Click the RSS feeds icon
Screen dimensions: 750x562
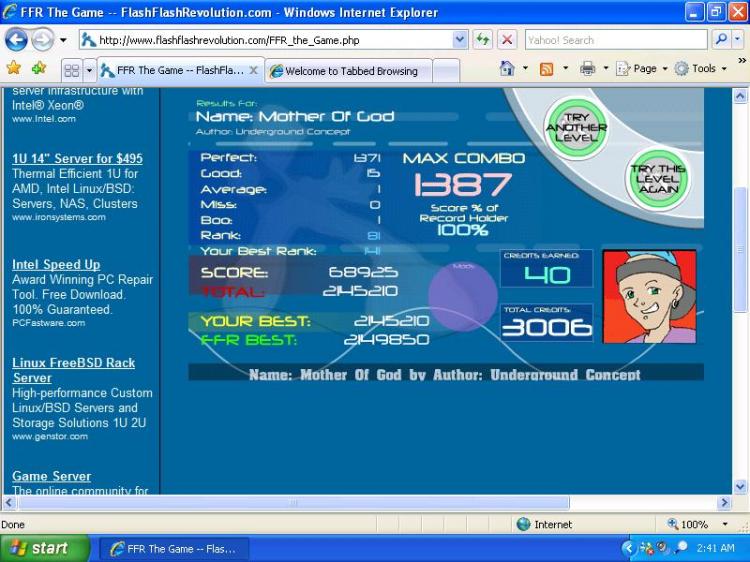tap(546, 69)
